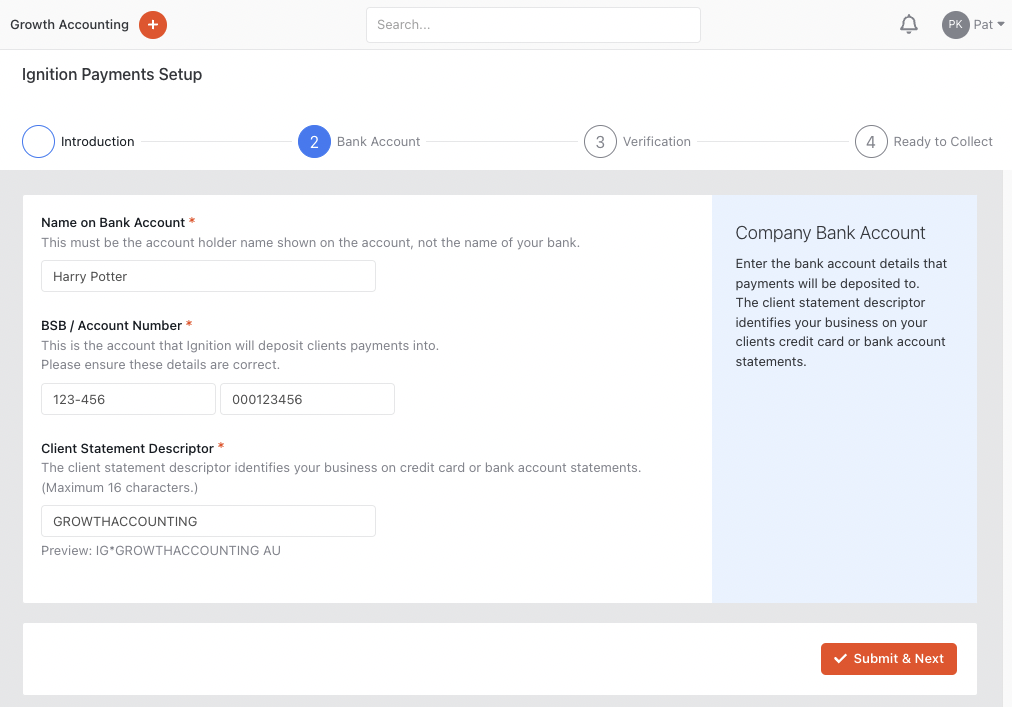Click the account number field 000123456
The image size is (1012, 707).
pyautogui.click(x=307, y=399)
